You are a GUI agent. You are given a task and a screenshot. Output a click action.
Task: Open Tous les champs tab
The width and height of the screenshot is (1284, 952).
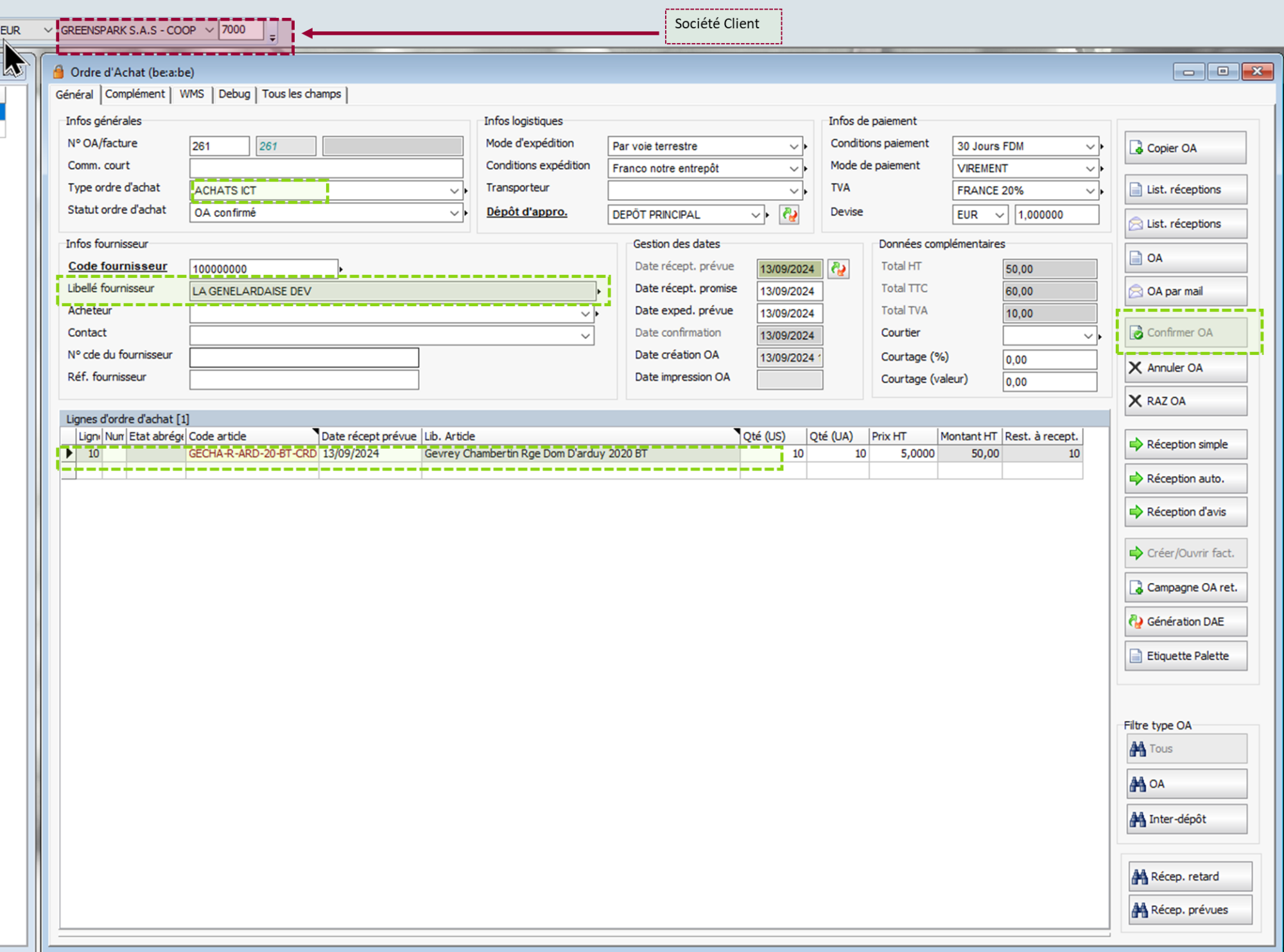(301, 94)
